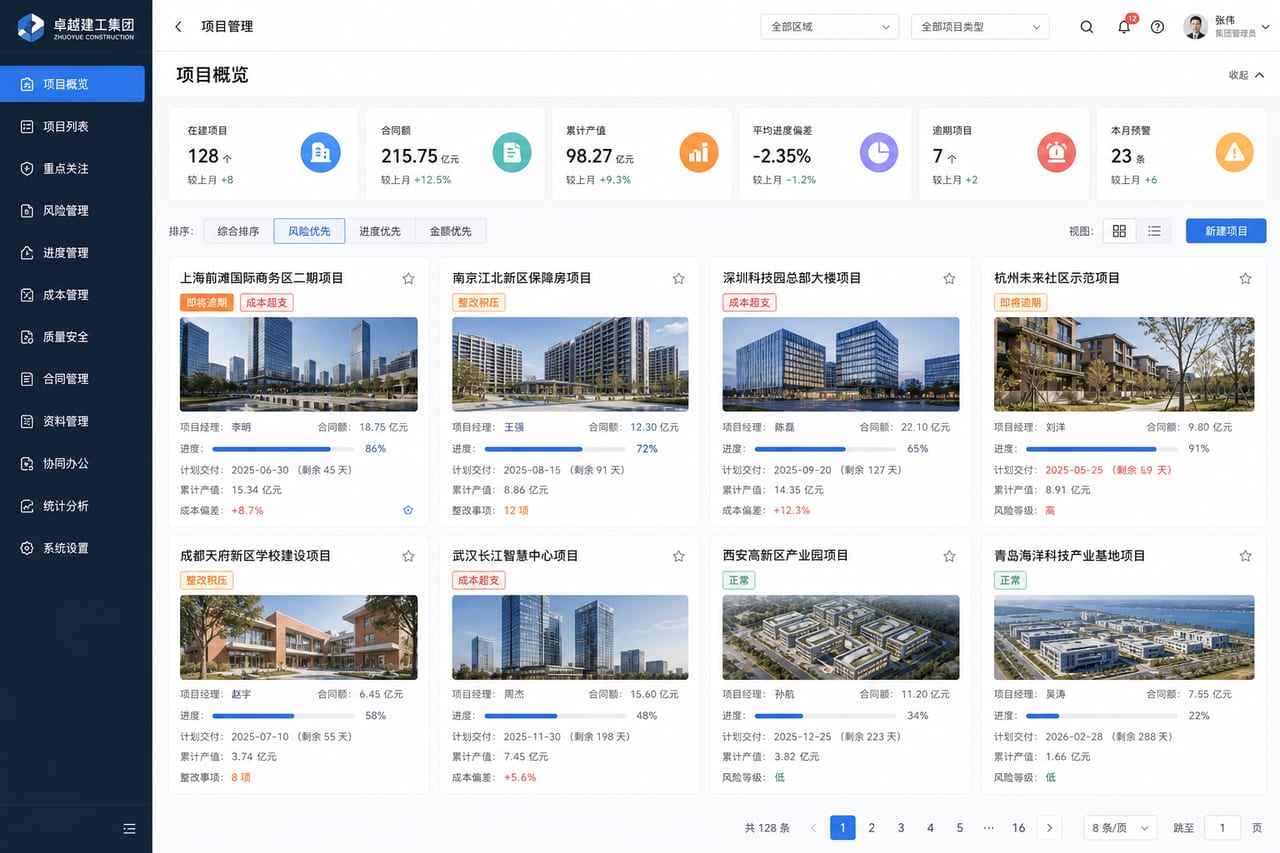Click the 在建项目 blue building icon

point(321,152)
